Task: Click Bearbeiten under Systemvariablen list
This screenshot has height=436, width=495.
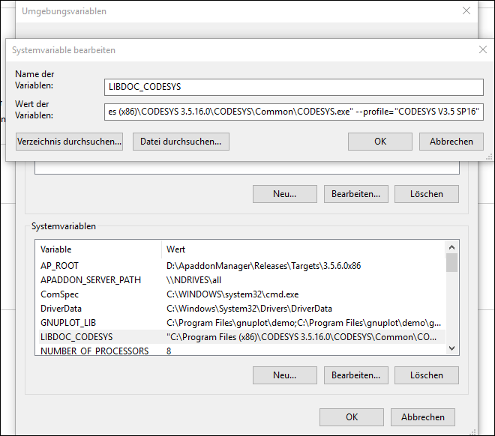Action: pyautogui.click(x=356, y=375)
